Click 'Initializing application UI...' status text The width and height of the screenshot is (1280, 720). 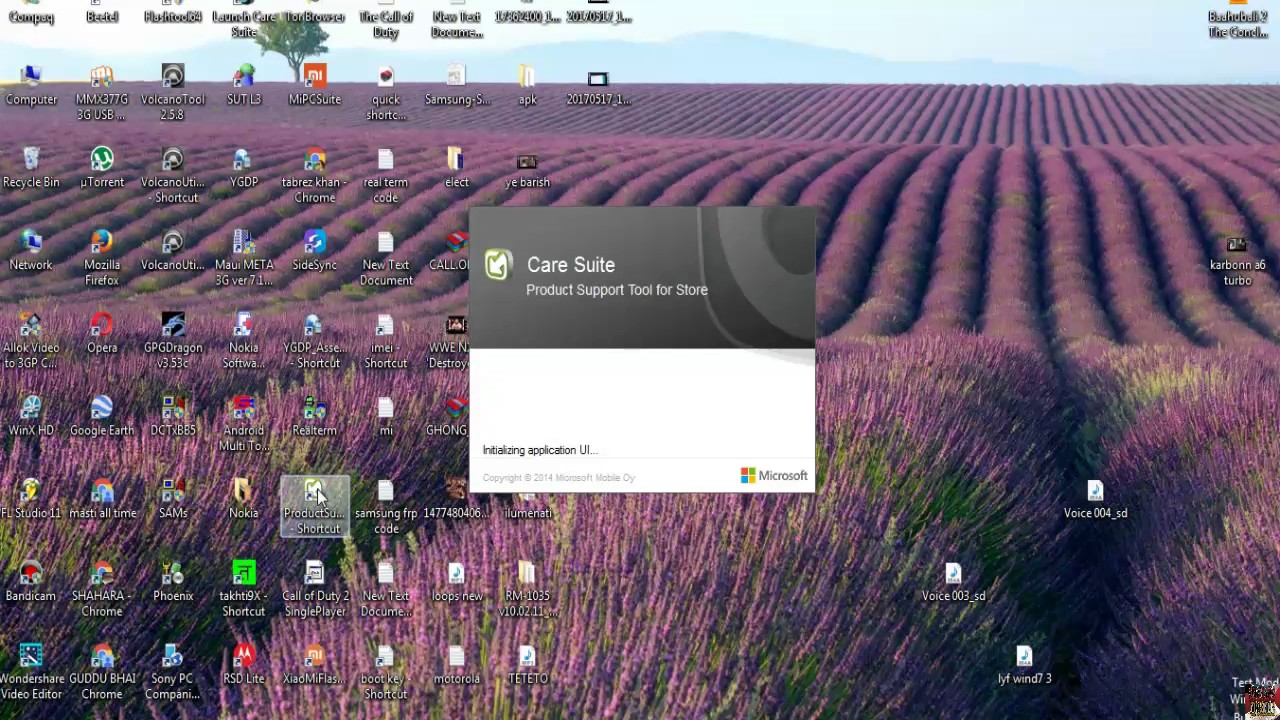pyautogui.click(x=540, y=450)
